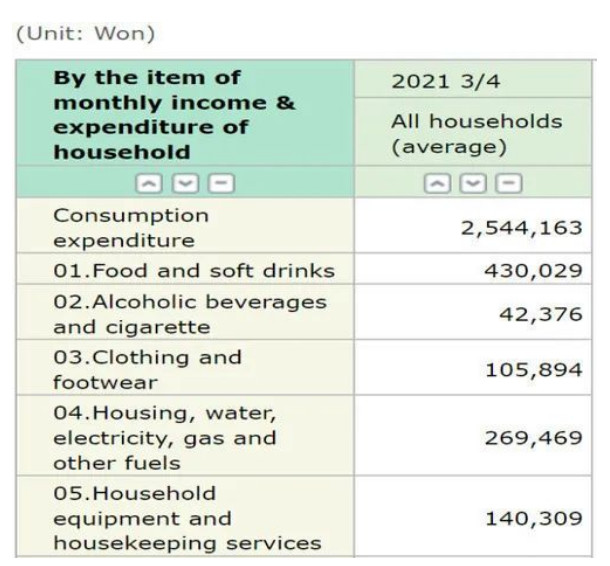The image size is (610, 566).
Task: Sort item column ascending with up arrow
Action: 149,183
